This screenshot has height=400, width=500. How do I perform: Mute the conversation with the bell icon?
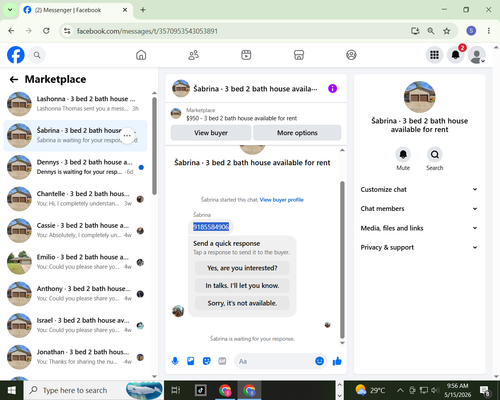(x=403, y=154)
